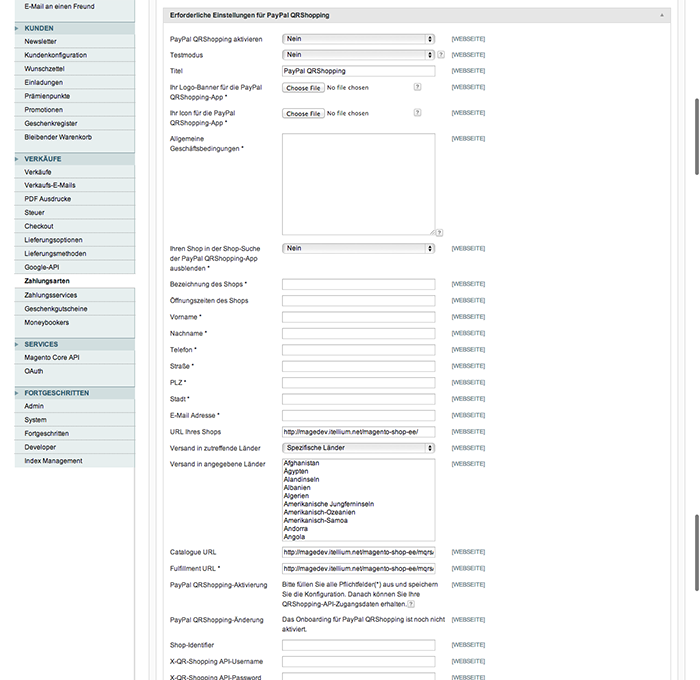This screenshot has width=700, height=680.
Task: Choose file for Icon upload
Action: tap(303, 113)
